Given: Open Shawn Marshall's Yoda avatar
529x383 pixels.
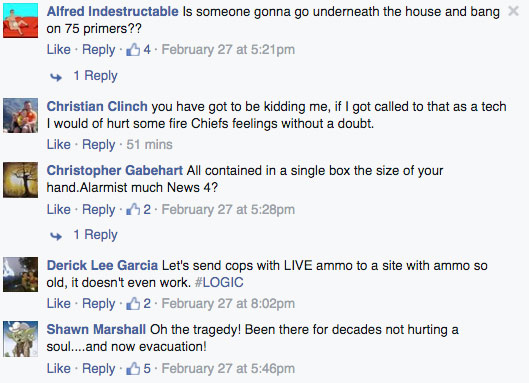Looking at the screenshot, I should point(21,339).
